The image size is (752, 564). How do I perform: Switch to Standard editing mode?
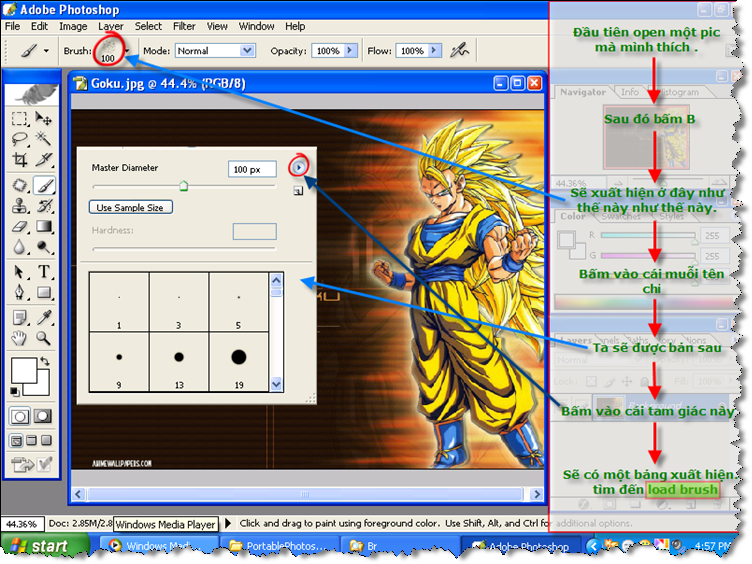(20, 416)
